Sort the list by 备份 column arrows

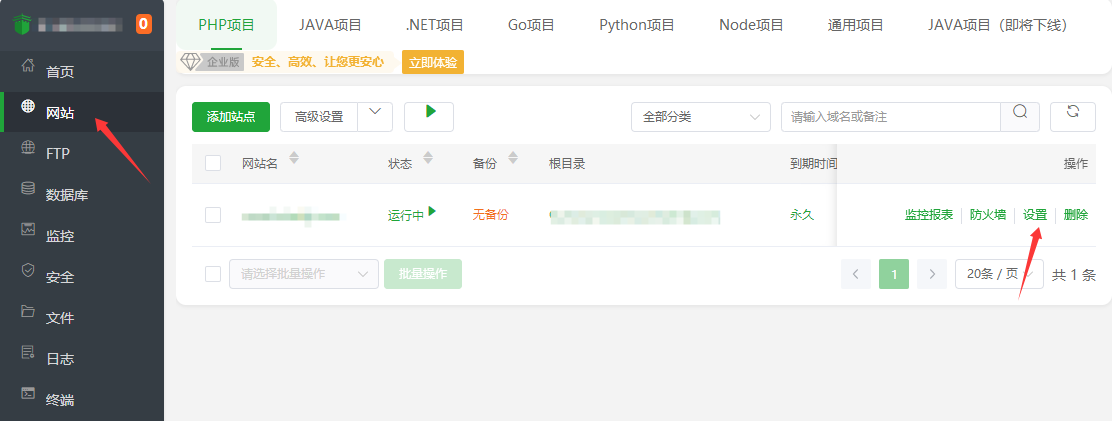[513, 159]
